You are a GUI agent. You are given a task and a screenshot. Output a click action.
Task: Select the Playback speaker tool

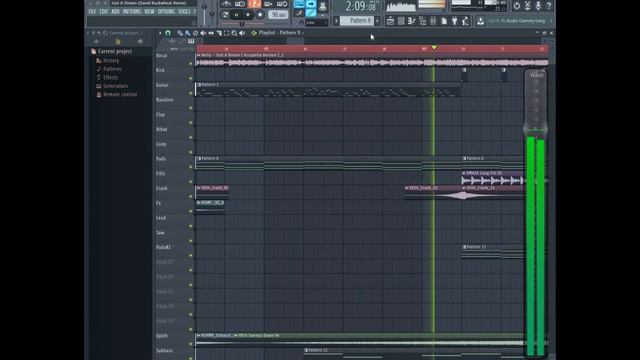click(242, 33)
